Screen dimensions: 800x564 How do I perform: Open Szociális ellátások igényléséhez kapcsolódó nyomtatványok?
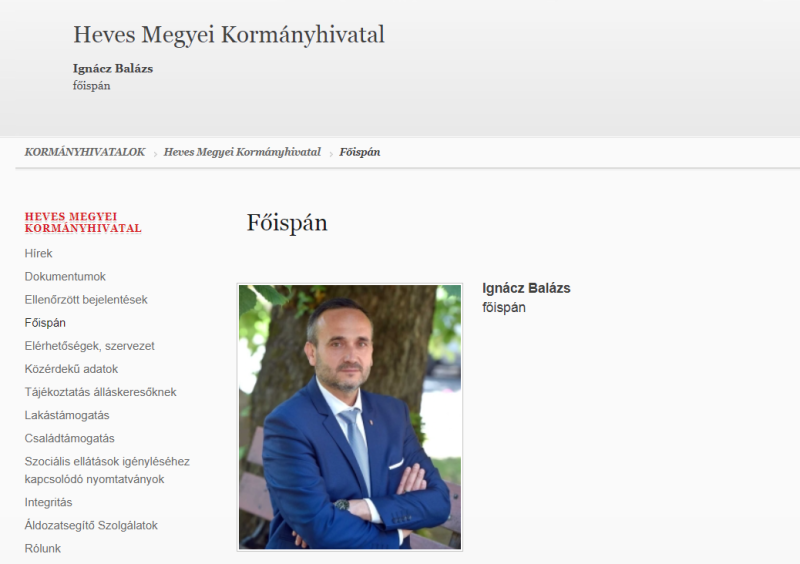(x=107, y=470)
